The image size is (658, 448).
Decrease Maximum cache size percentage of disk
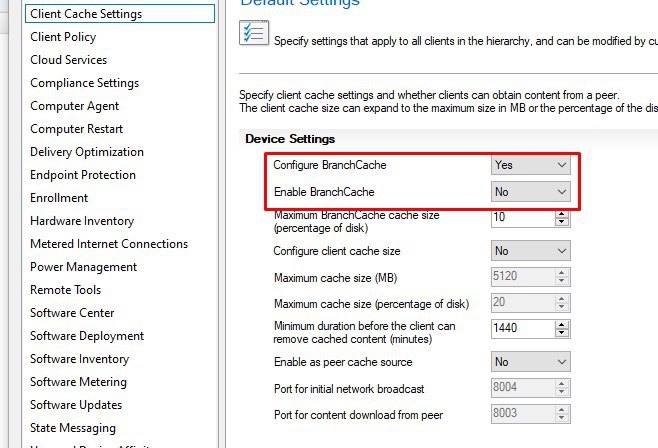(561, 307)
